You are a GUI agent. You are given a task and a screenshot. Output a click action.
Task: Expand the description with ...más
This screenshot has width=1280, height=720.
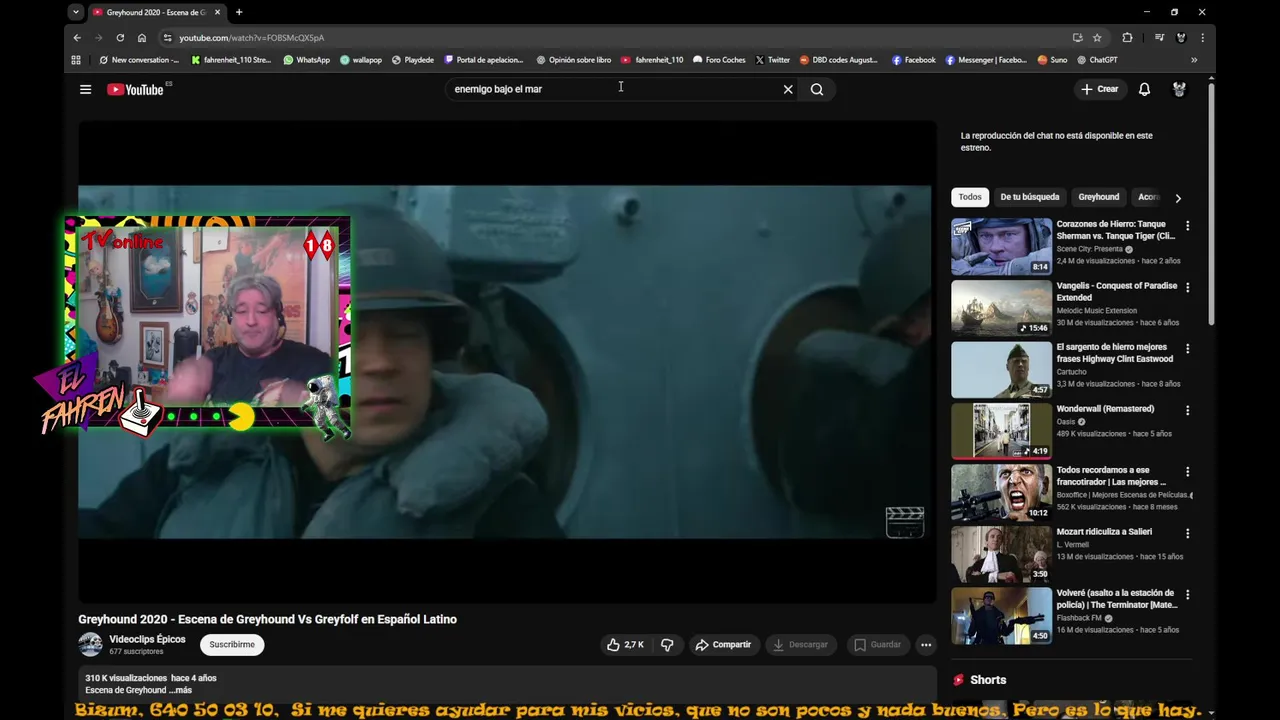(x=180, y=690)
